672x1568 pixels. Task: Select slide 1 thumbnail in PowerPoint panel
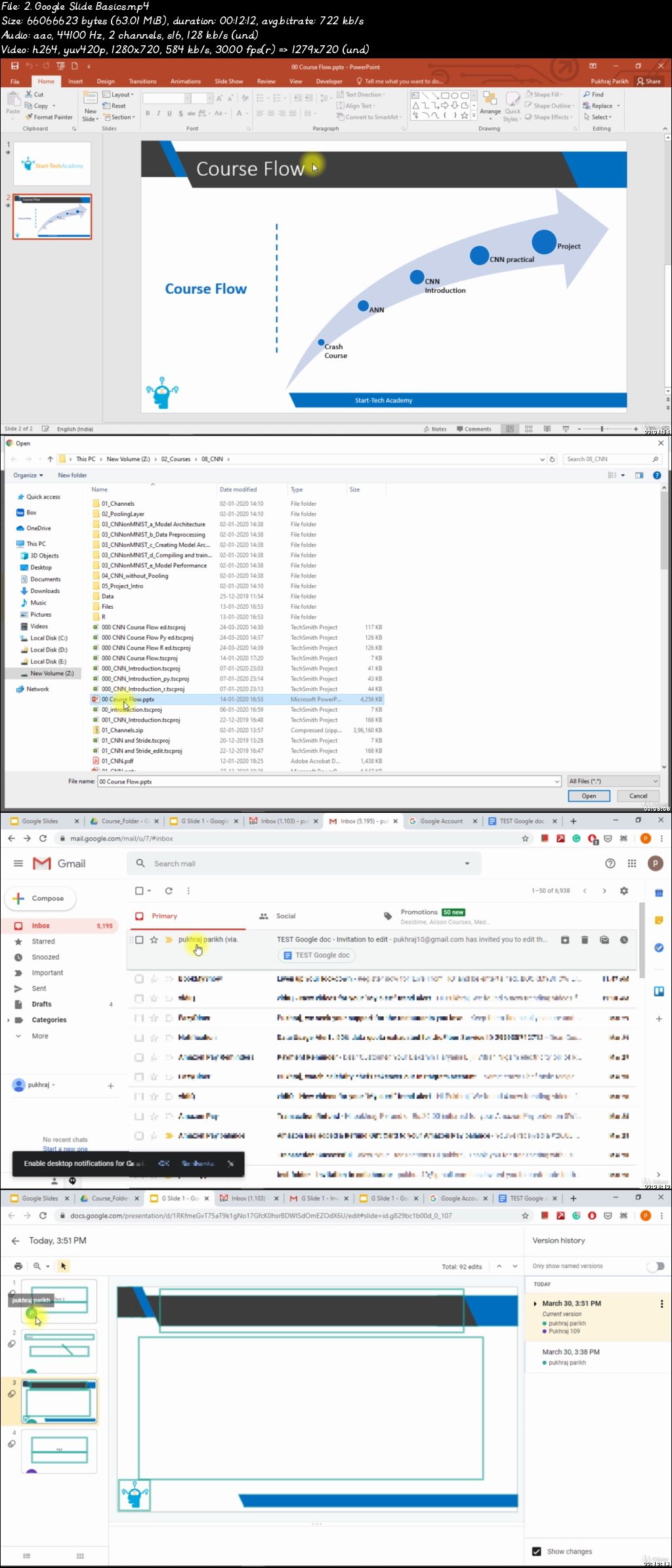52,165
